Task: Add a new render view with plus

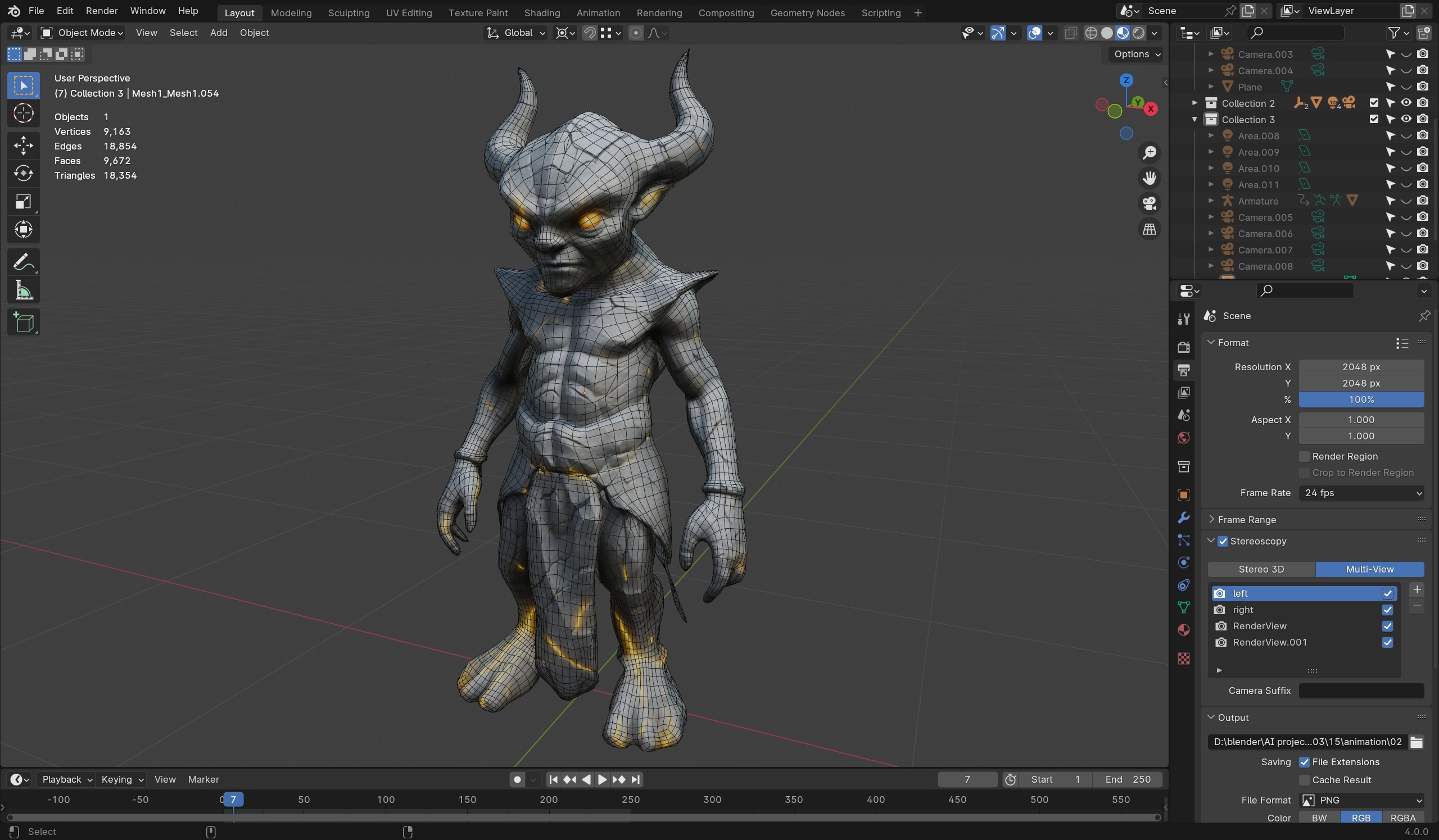Action: click(1416, 590)
